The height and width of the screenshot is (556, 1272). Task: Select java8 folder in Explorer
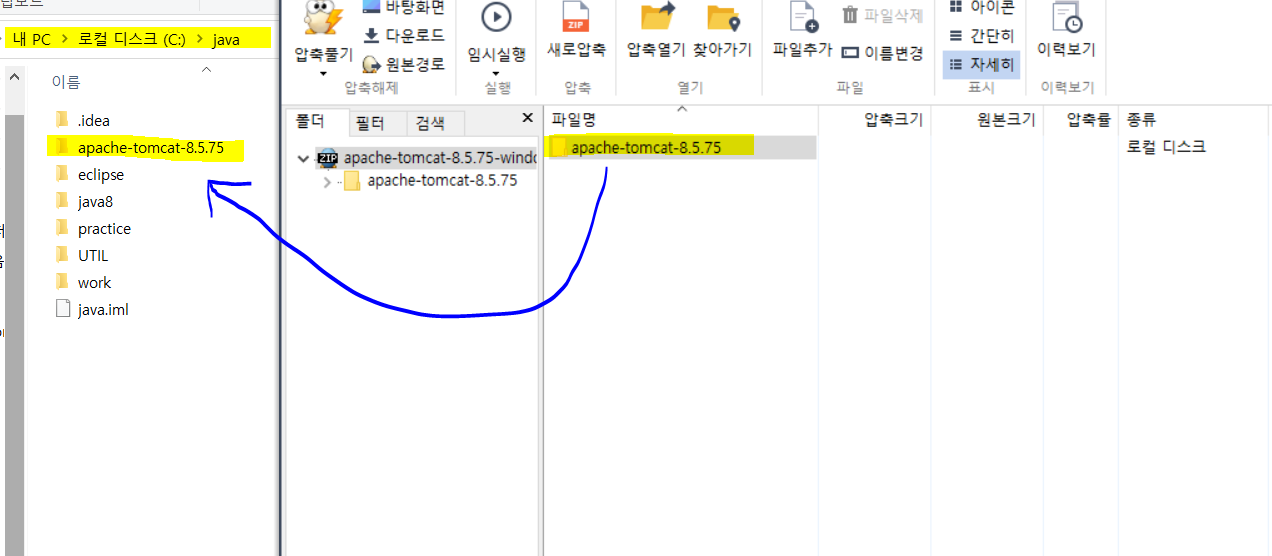tap(82, 201)
